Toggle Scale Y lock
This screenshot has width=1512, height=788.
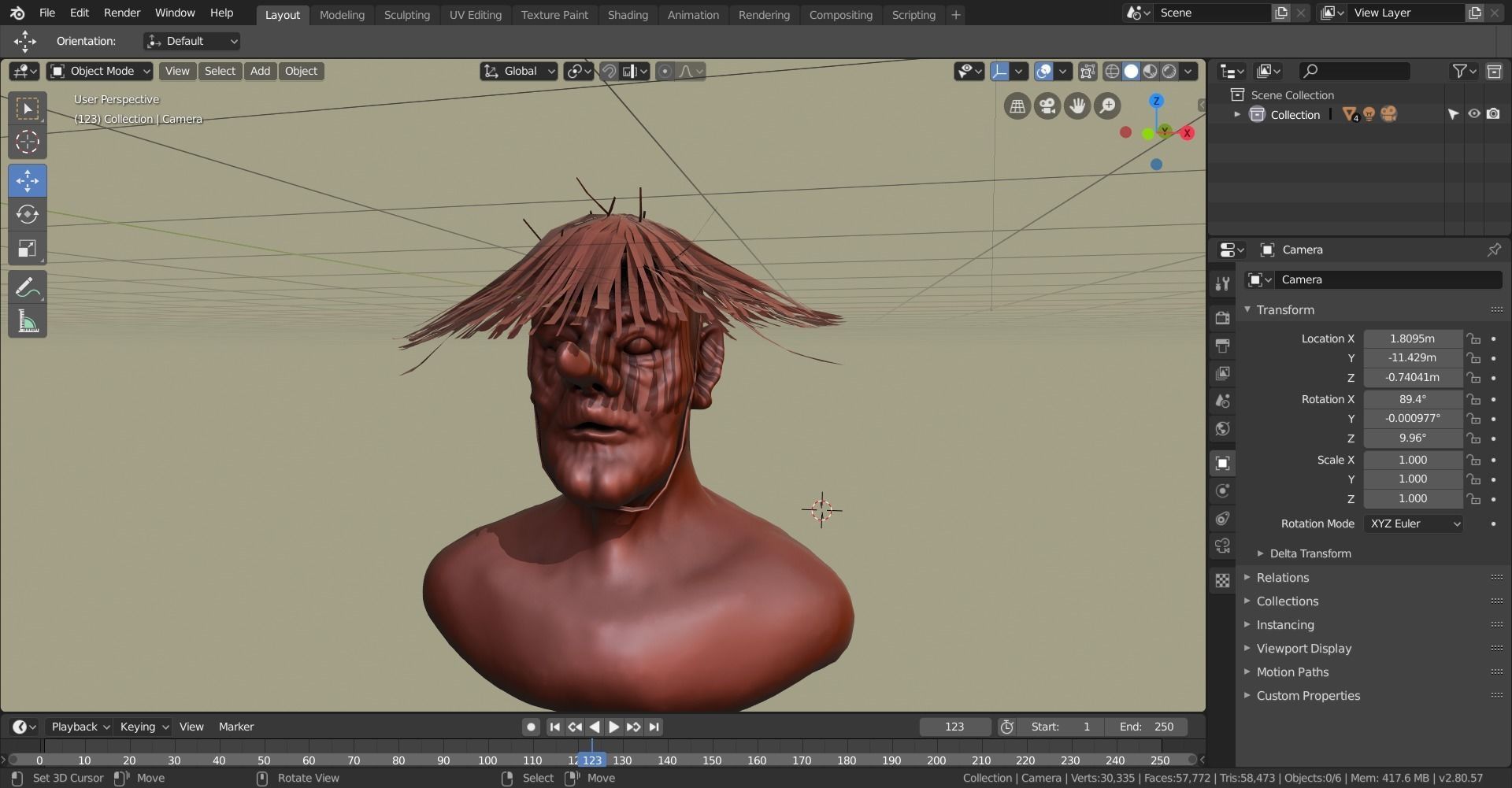pyautogui.click(x=1473, y=479)
